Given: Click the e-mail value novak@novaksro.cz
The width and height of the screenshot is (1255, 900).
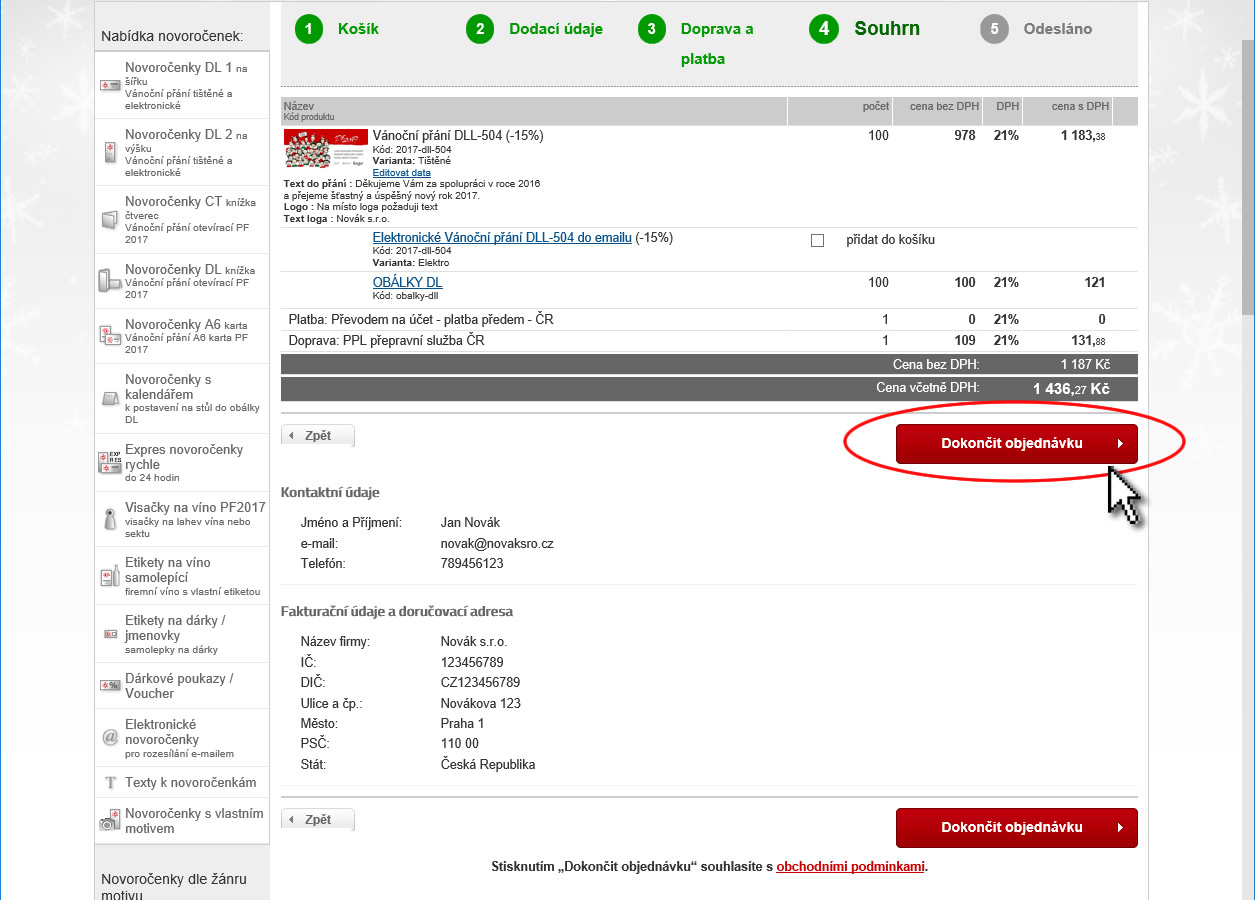Looking at the screenshot, I should [x=497, y=543].
